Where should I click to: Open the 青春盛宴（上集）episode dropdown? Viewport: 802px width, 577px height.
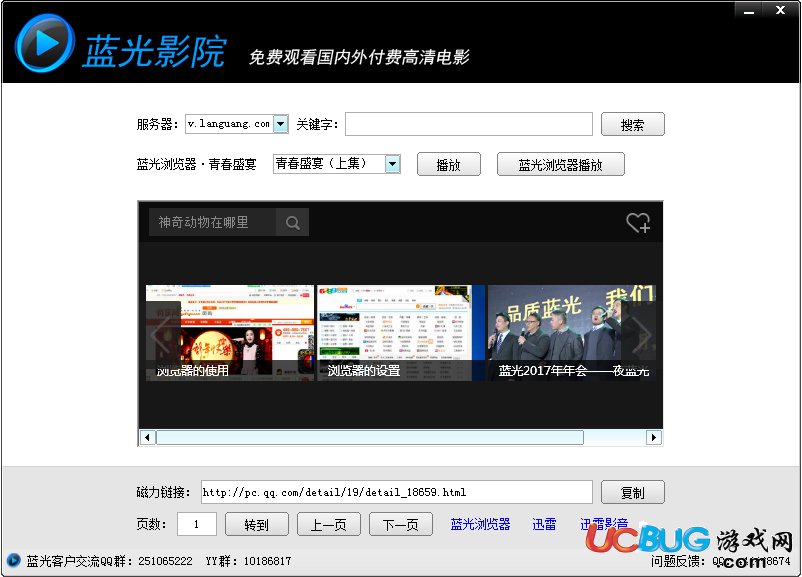[392, 164]
